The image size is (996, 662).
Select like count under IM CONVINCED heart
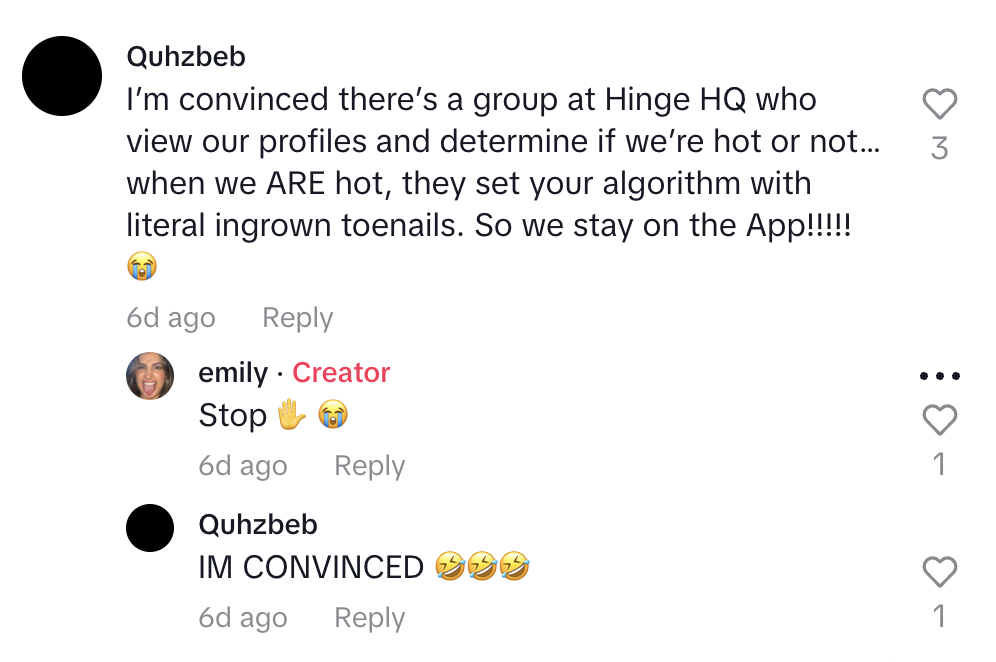(x=939, y=616)
